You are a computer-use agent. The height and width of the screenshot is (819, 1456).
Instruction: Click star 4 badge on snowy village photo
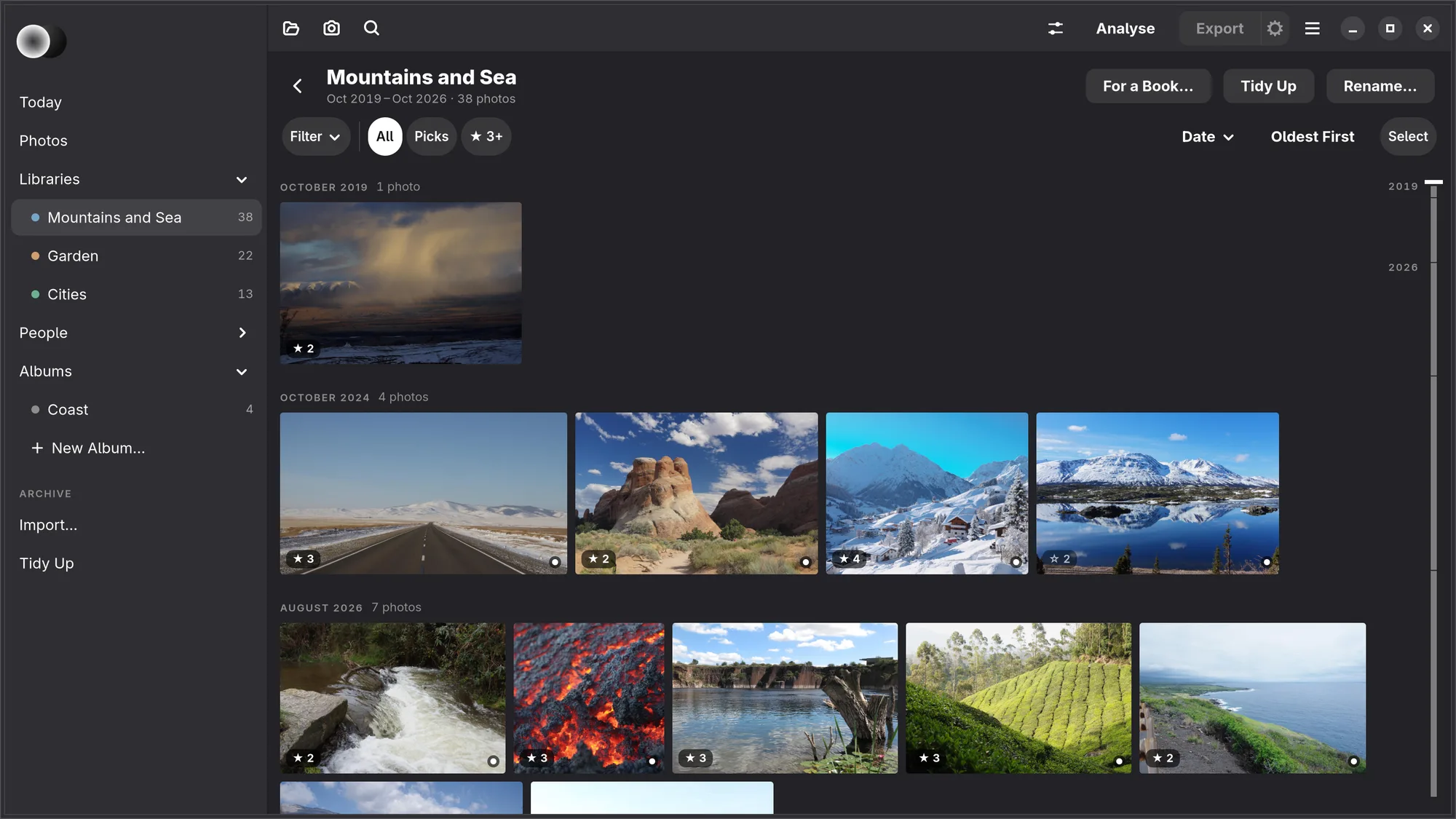pyautogui.click(x=850, y=558)
